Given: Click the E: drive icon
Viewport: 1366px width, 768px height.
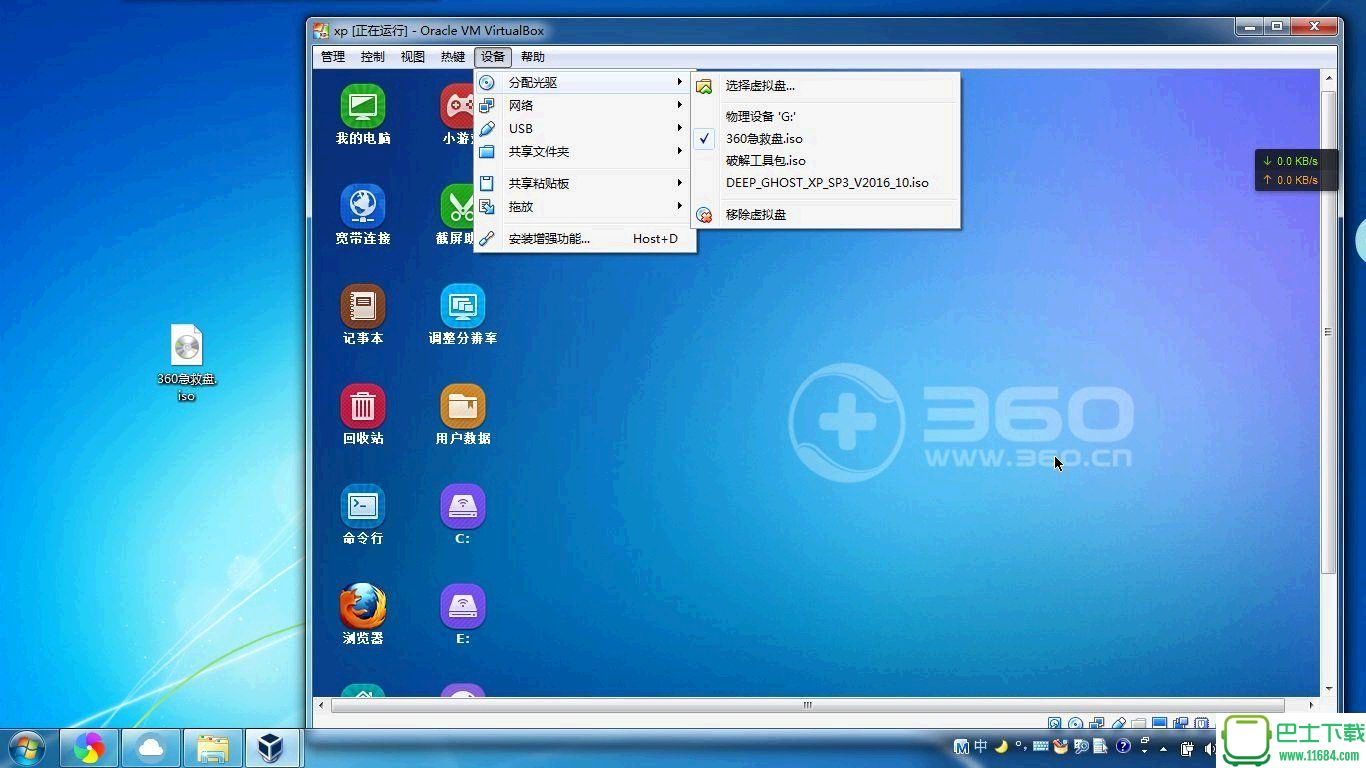Looking at the screenshot, I should pyautogui.click(x=463, y=616).
